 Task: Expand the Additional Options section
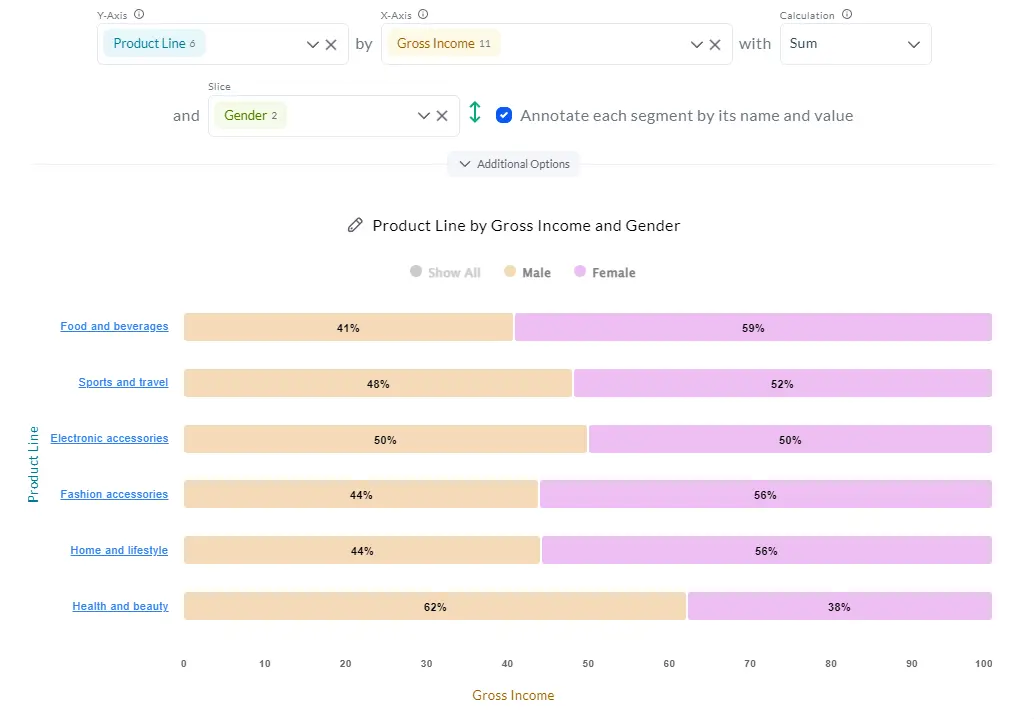[513, 163]
